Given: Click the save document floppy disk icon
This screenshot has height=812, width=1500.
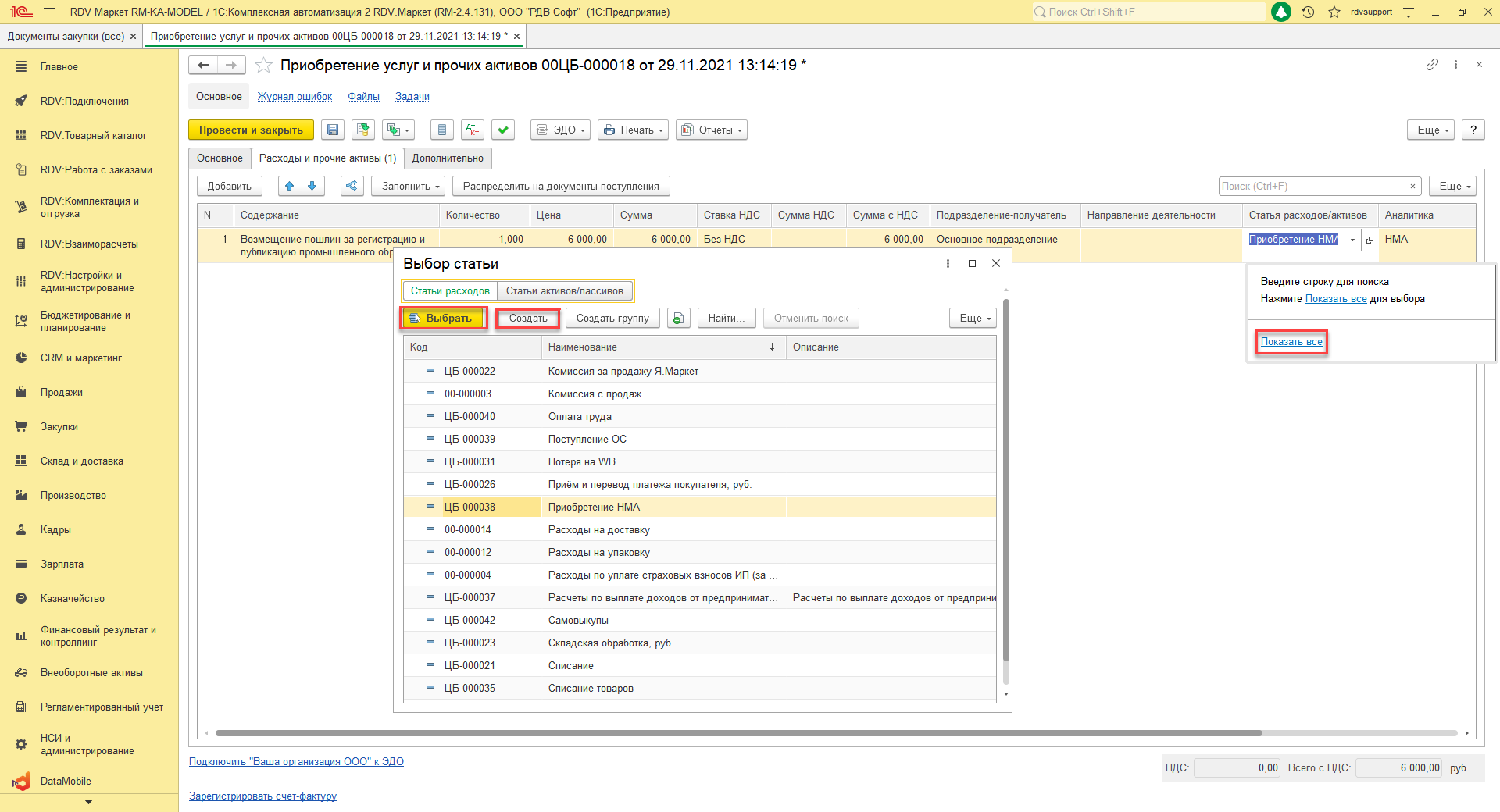Looking at the screenshot, I should (333, 130).
